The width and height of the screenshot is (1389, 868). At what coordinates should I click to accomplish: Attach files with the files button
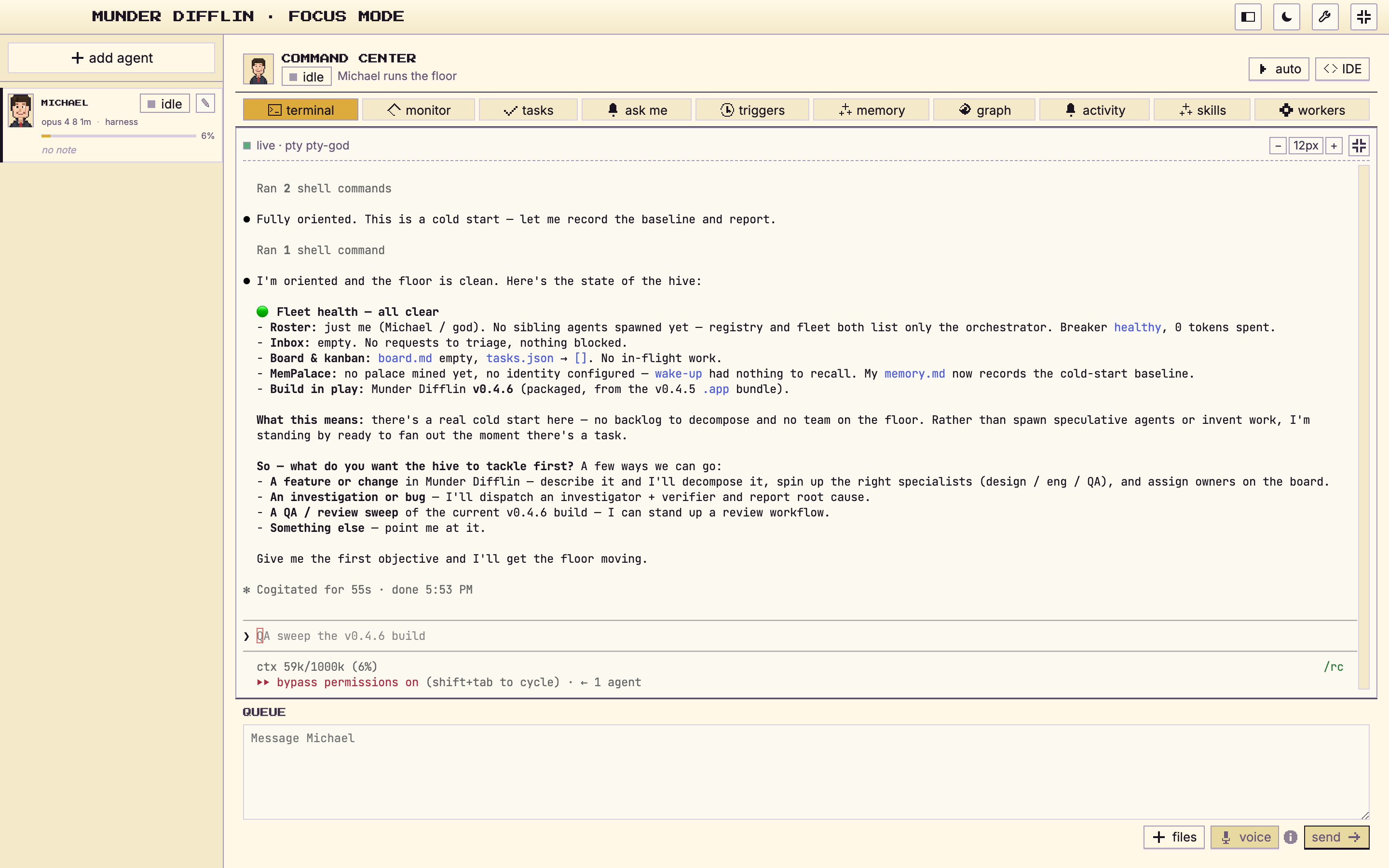pyautogui.click(x=1174, y=837)
